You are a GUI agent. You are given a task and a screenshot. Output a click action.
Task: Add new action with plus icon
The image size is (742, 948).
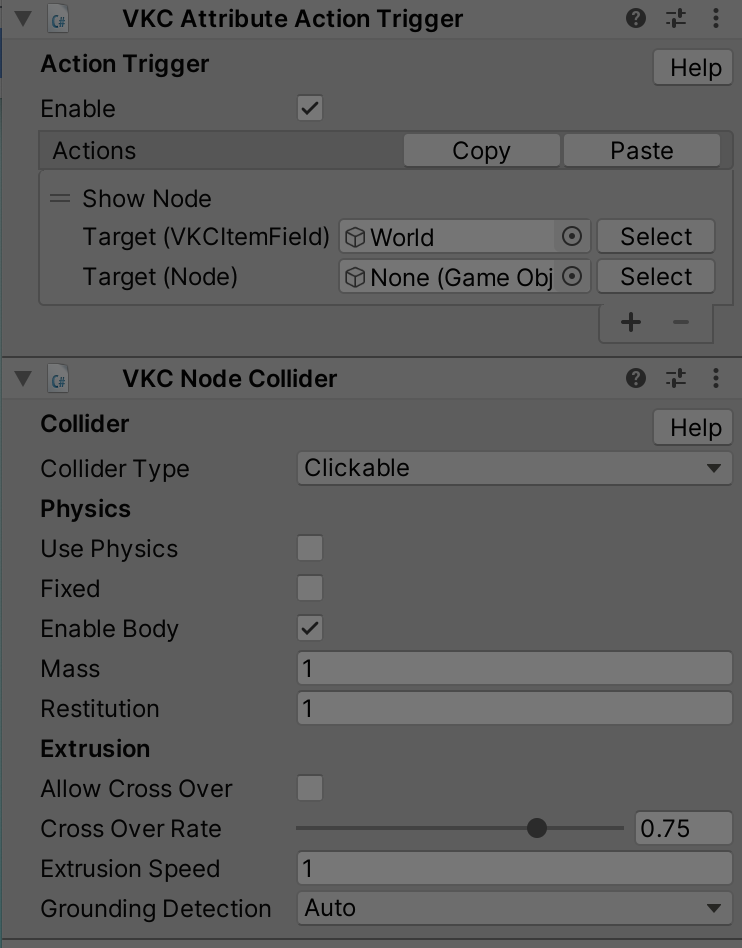coord(631,322)
